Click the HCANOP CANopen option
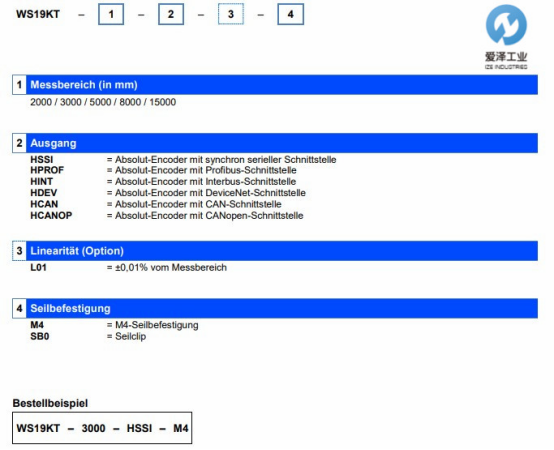Image resolution: width=554 pixels, height=450 pixels. pyautogui.click(x=51, y=215)
